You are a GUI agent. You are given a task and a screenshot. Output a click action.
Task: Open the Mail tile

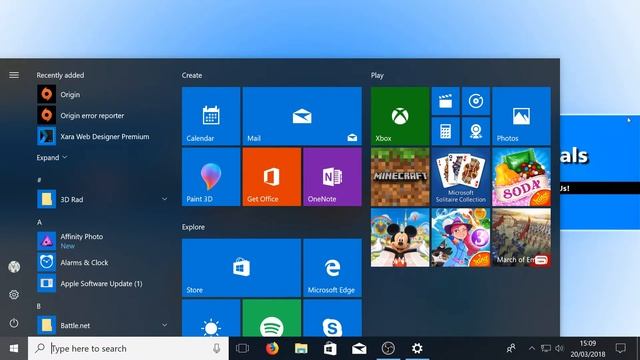(302, 116)
